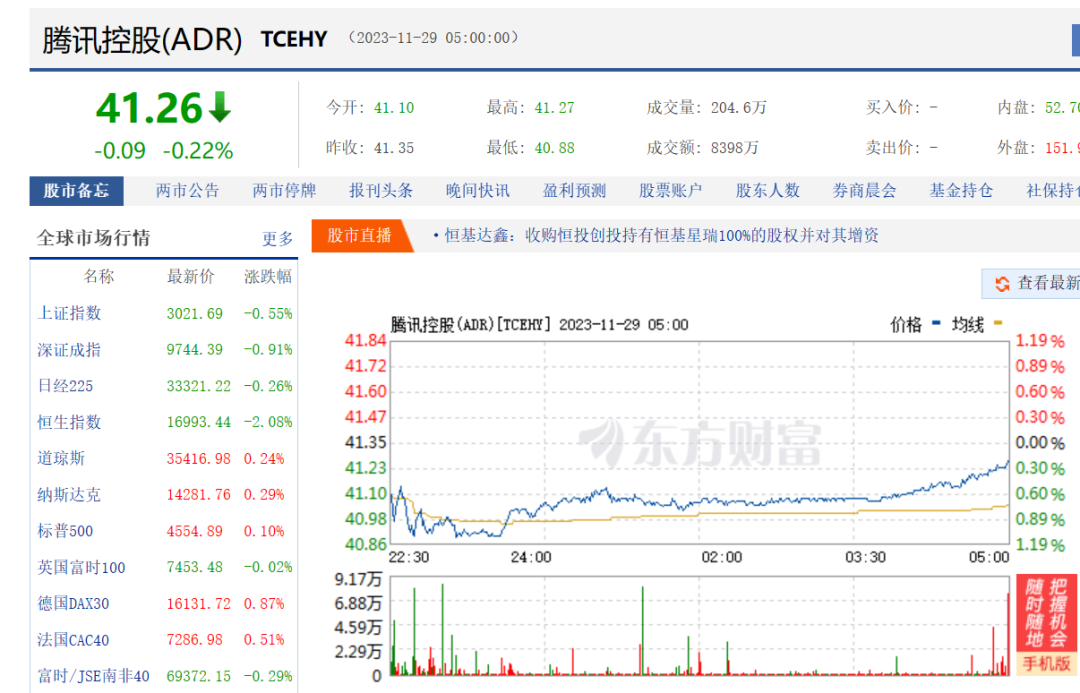The image size is (1080, 693).
Task: Open 道琼斯 index link
Action: point(61,459)
